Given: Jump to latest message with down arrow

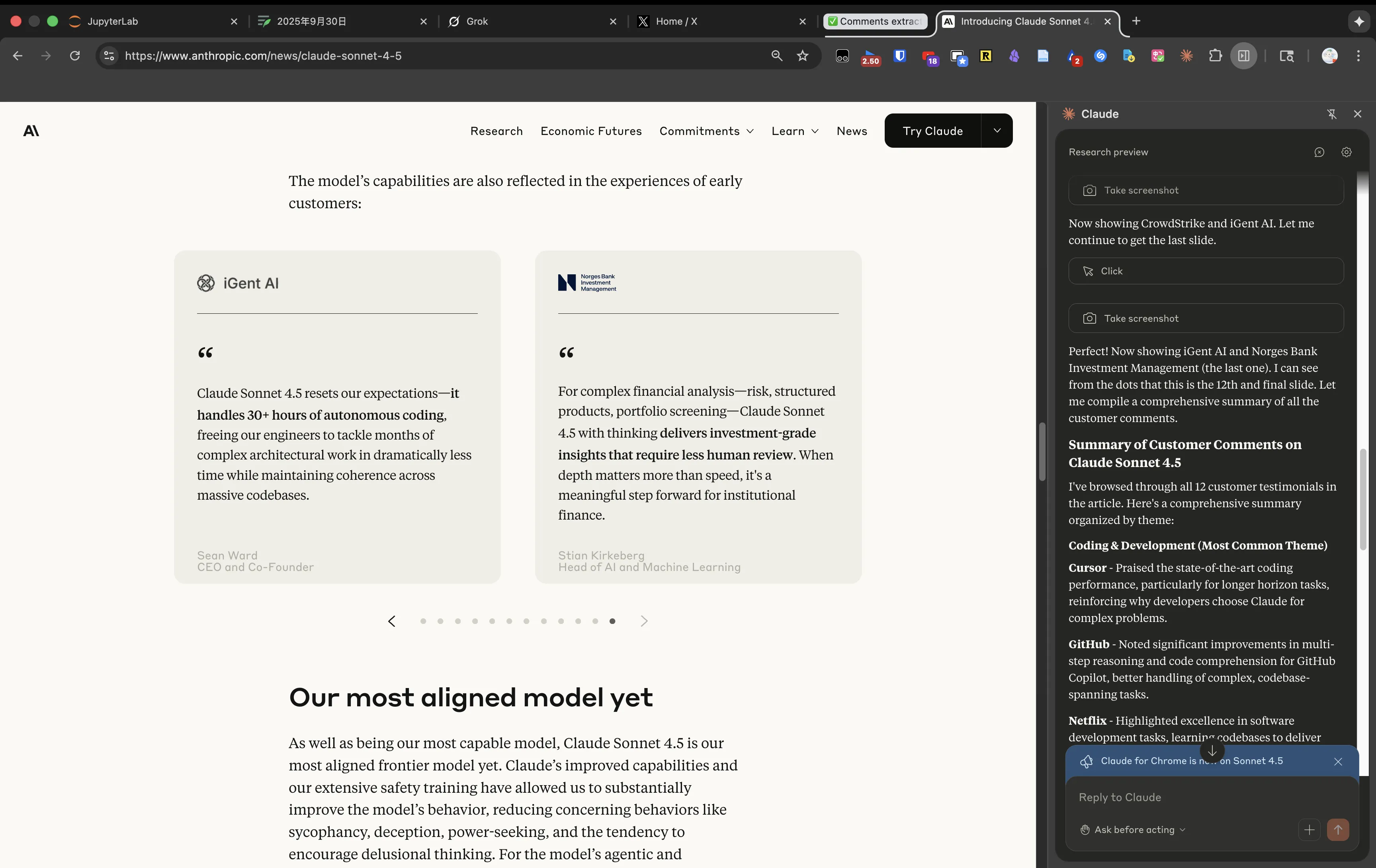Looking at the screenshot, I should [x=1212, y=750].
